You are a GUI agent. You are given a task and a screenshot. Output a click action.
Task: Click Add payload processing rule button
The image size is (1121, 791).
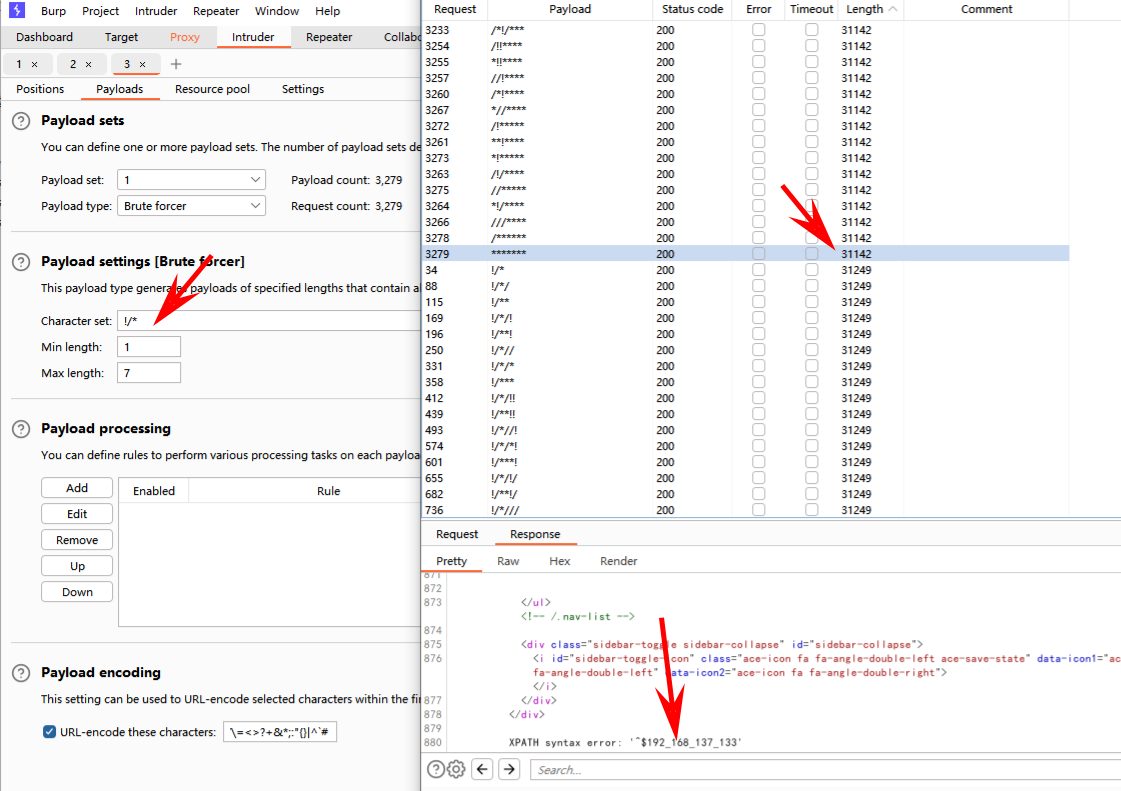point(77,488)
